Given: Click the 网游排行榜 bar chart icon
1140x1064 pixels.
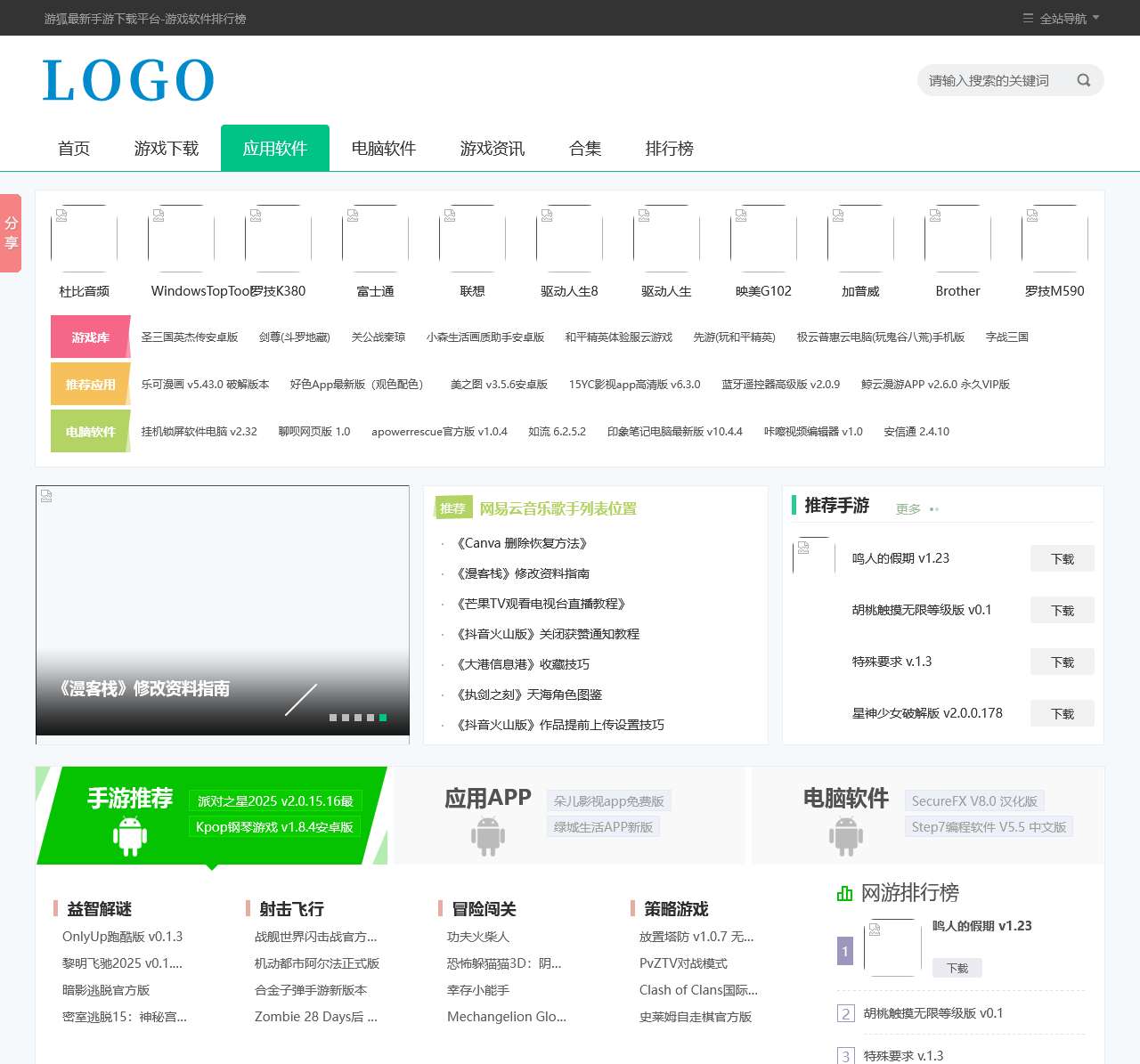Looking at the screenshot, I should 845,893.
